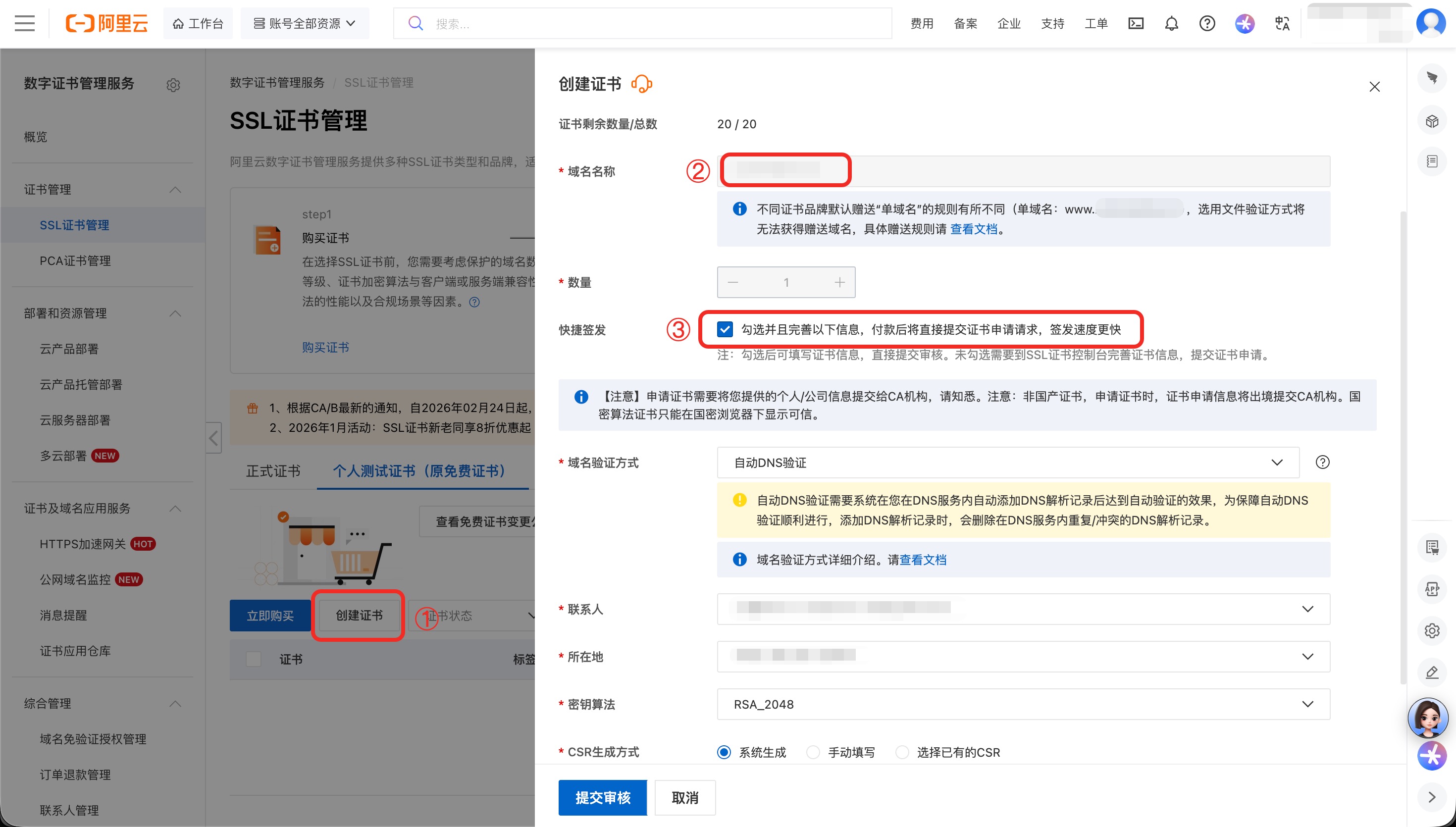Select 手动填写 CSR radio option
The image size is (1456, 827).
813,752
